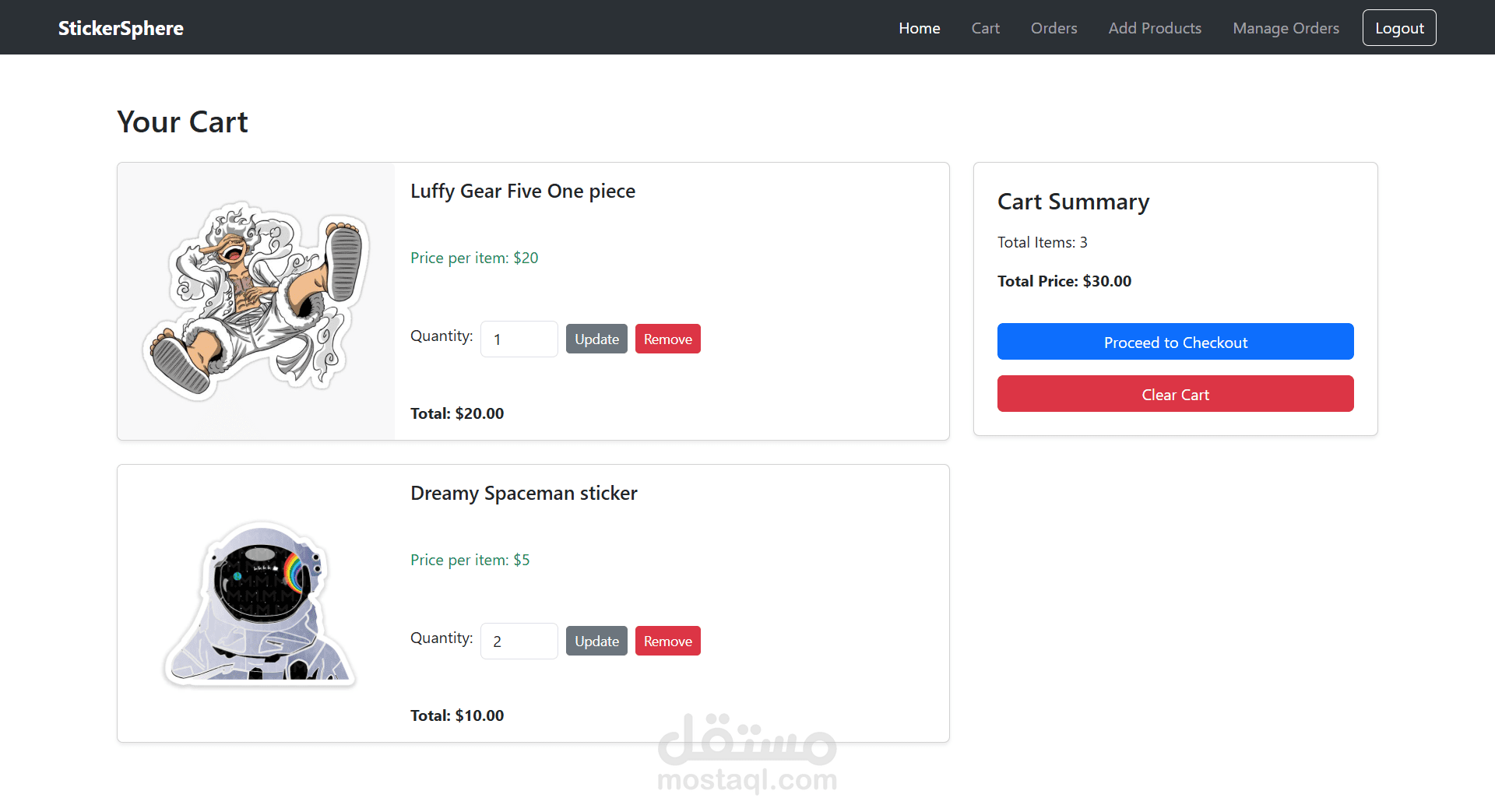Screen dimensions: 1495x812
Task: Select the 'Luffy Gear Five One piece' title
Action: point(522,192)
